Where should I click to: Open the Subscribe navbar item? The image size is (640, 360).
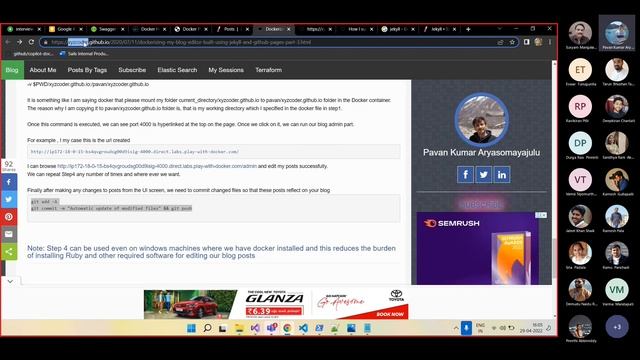click(x=132, y=70)
